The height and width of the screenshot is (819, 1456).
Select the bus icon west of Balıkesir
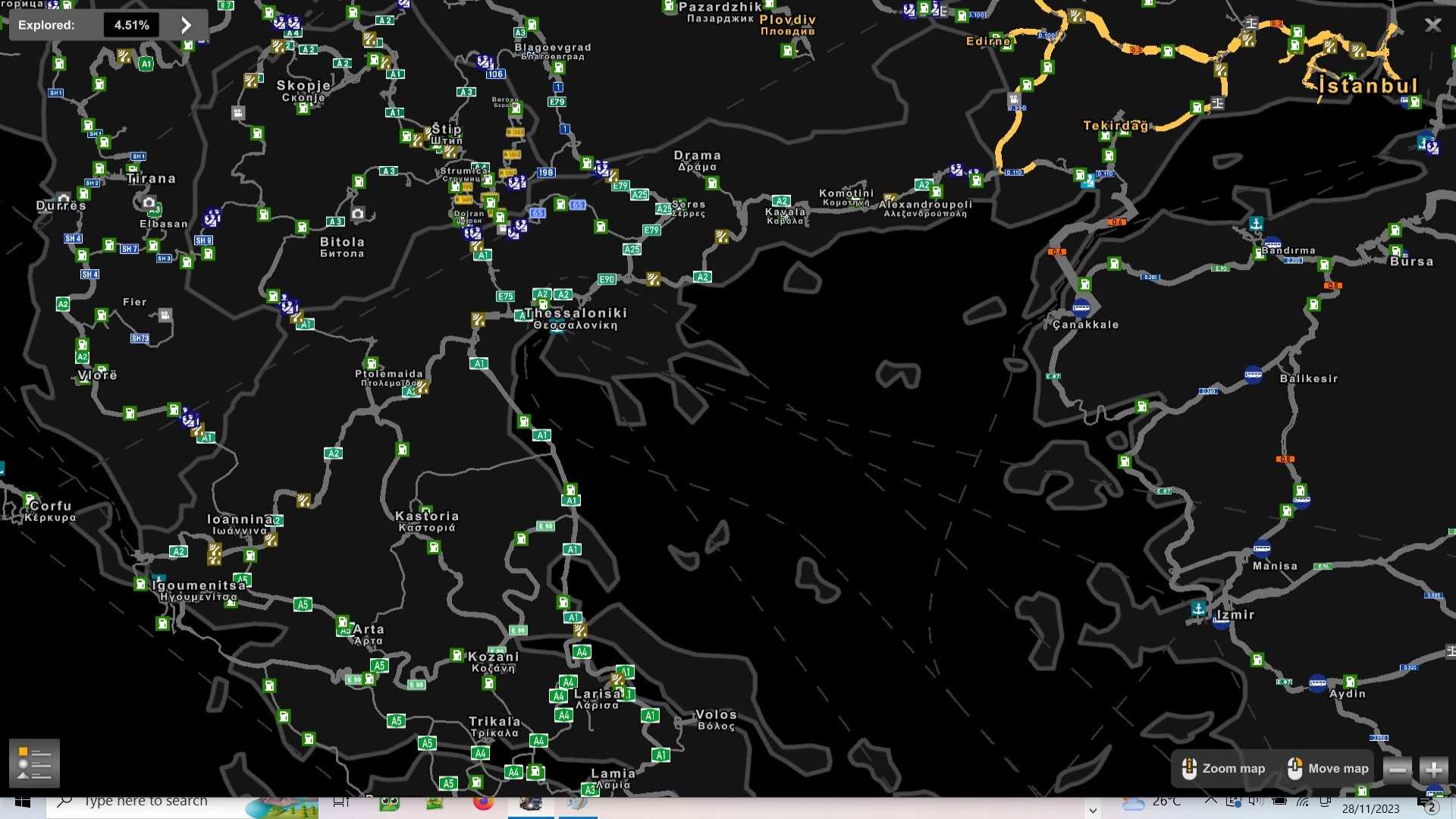point(1253,374)
